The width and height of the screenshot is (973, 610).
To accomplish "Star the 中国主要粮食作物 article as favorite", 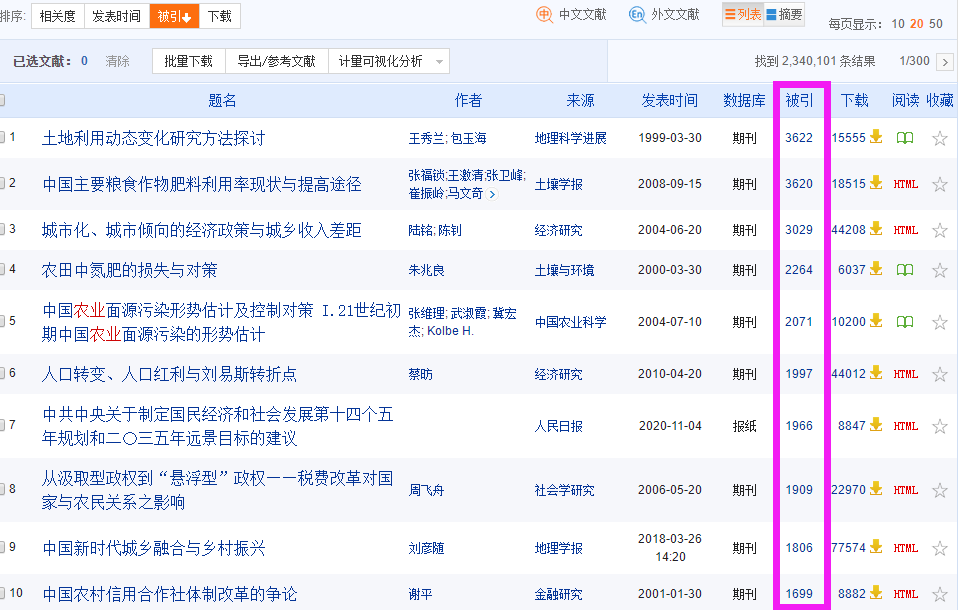I will click(938, 184).
